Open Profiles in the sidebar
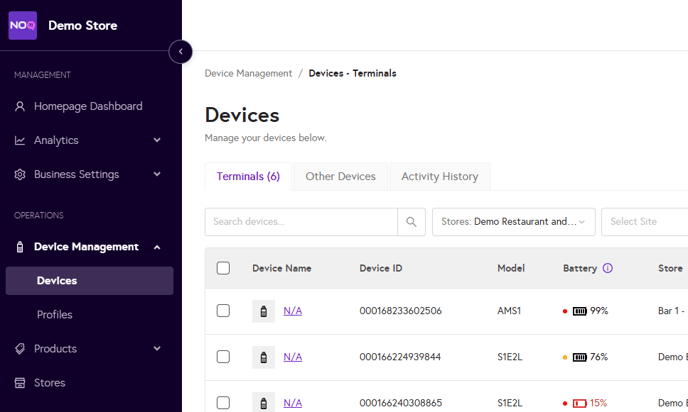Viewport: 688px width, 412px height. click(55, 315)
